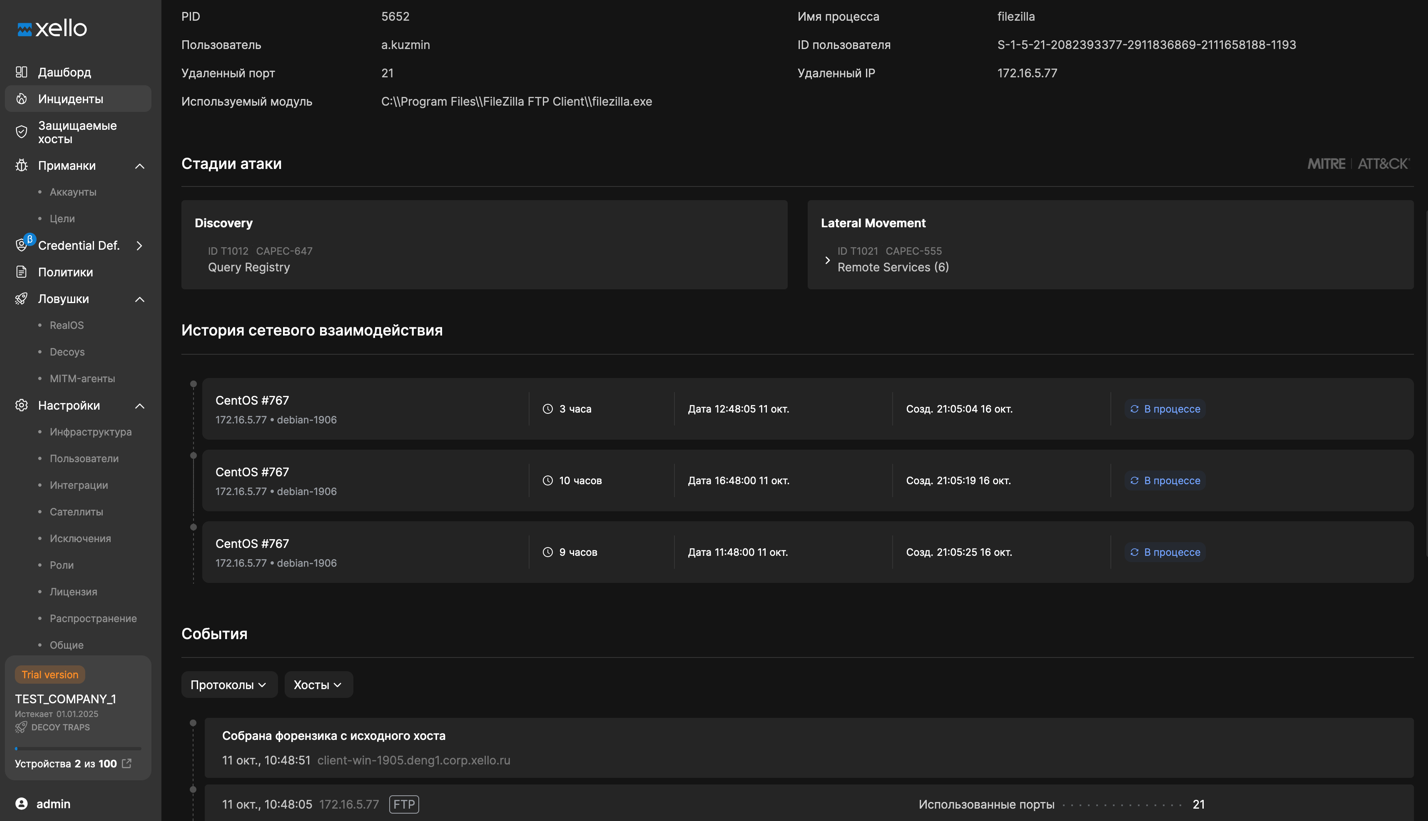Click the Incidents icon in sidebar
1428x821 pixels.
pyautogui.click(x=21, y=99)
